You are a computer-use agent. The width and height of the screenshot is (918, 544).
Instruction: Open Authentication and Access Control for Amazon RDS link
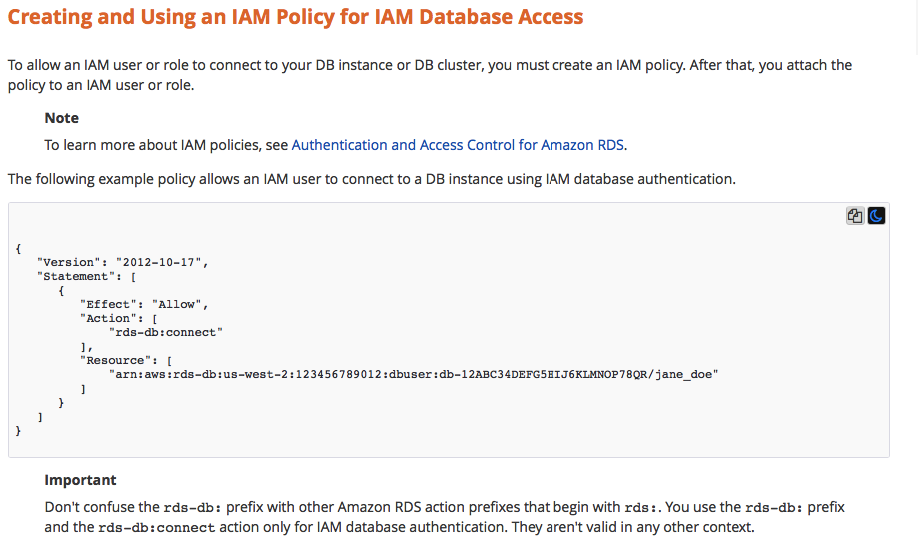[x=458, y=145]
